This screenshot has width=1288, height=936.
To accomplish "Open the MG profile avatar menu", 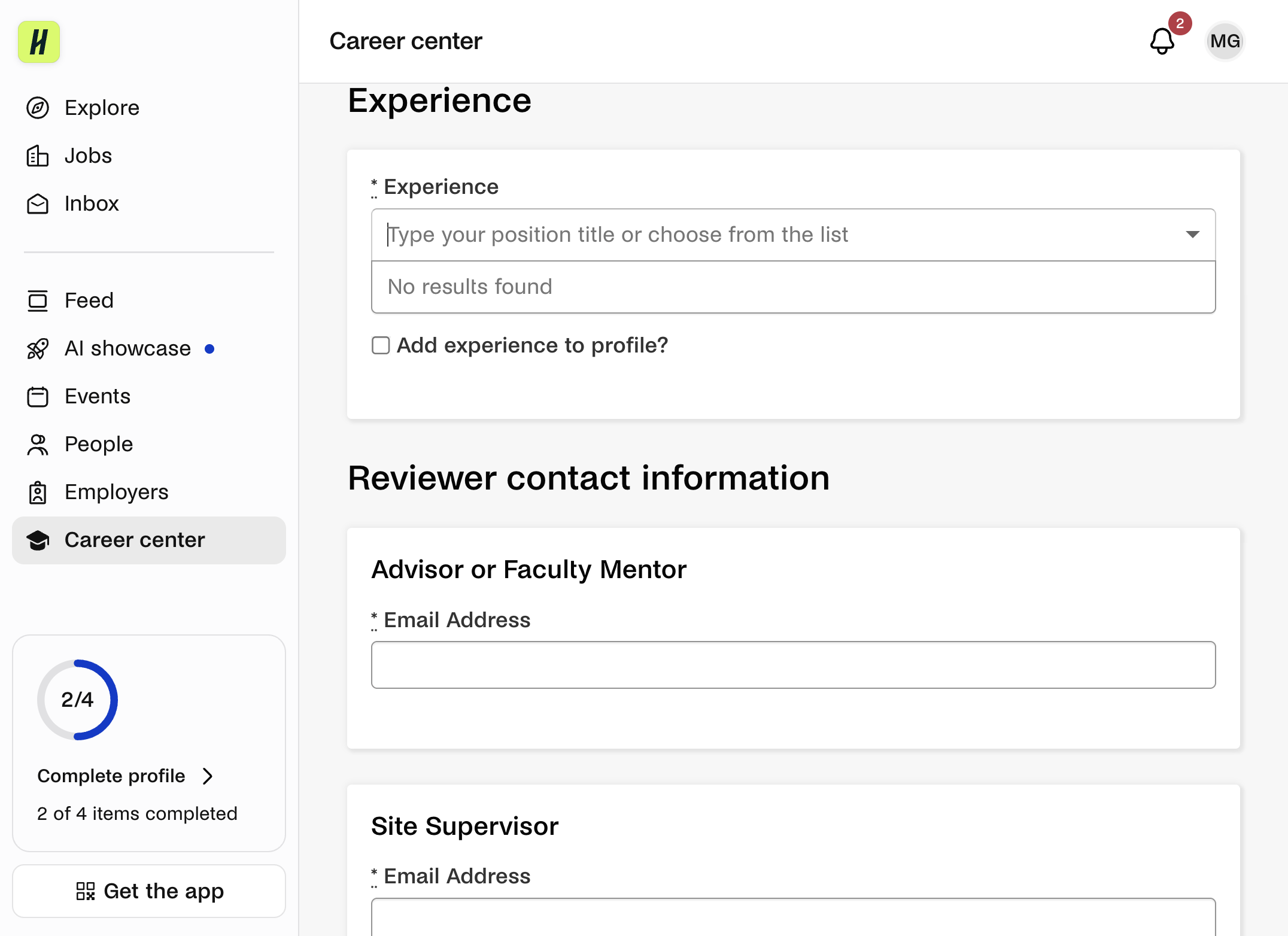I will pyautogui.click(x=1225, y=41).
